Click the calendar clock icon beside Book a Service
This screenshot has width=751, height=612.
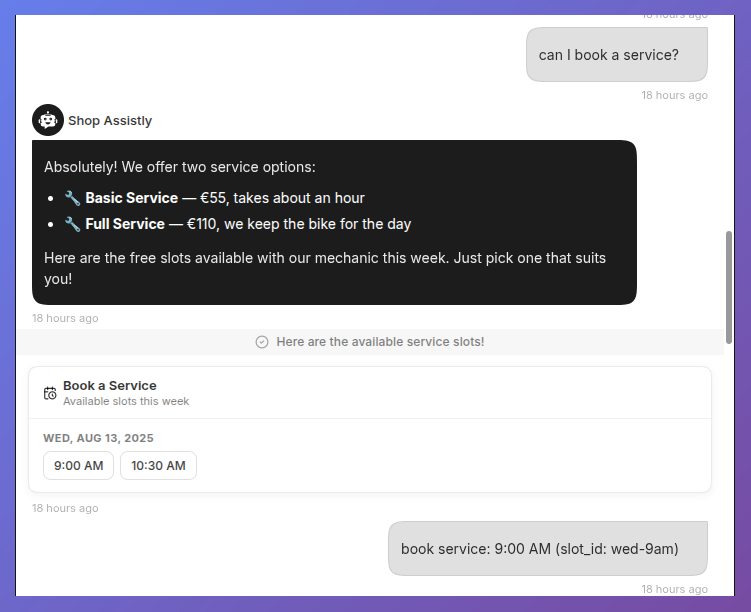click(50, 393)
